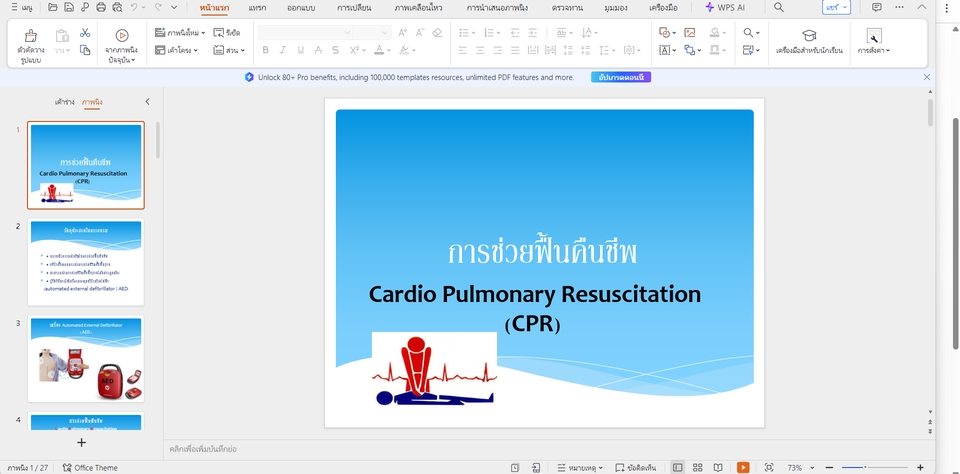Switch to the ออกแบบ (Design) tab
The height and width of the screenshot is (474, 960).
click(301, 8)
